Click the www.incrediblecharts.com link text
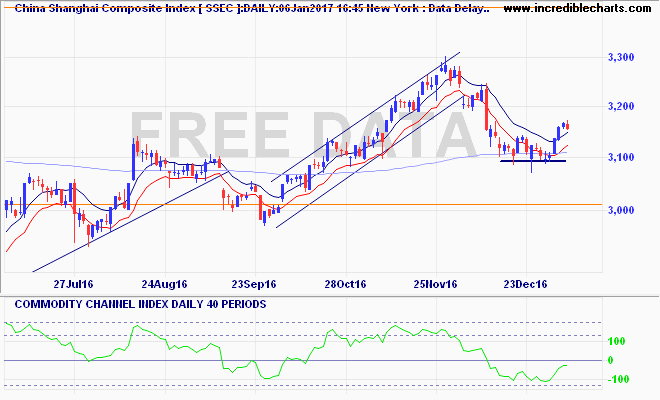The width and height of the screenshot is (660, 400). coord(577,8)
